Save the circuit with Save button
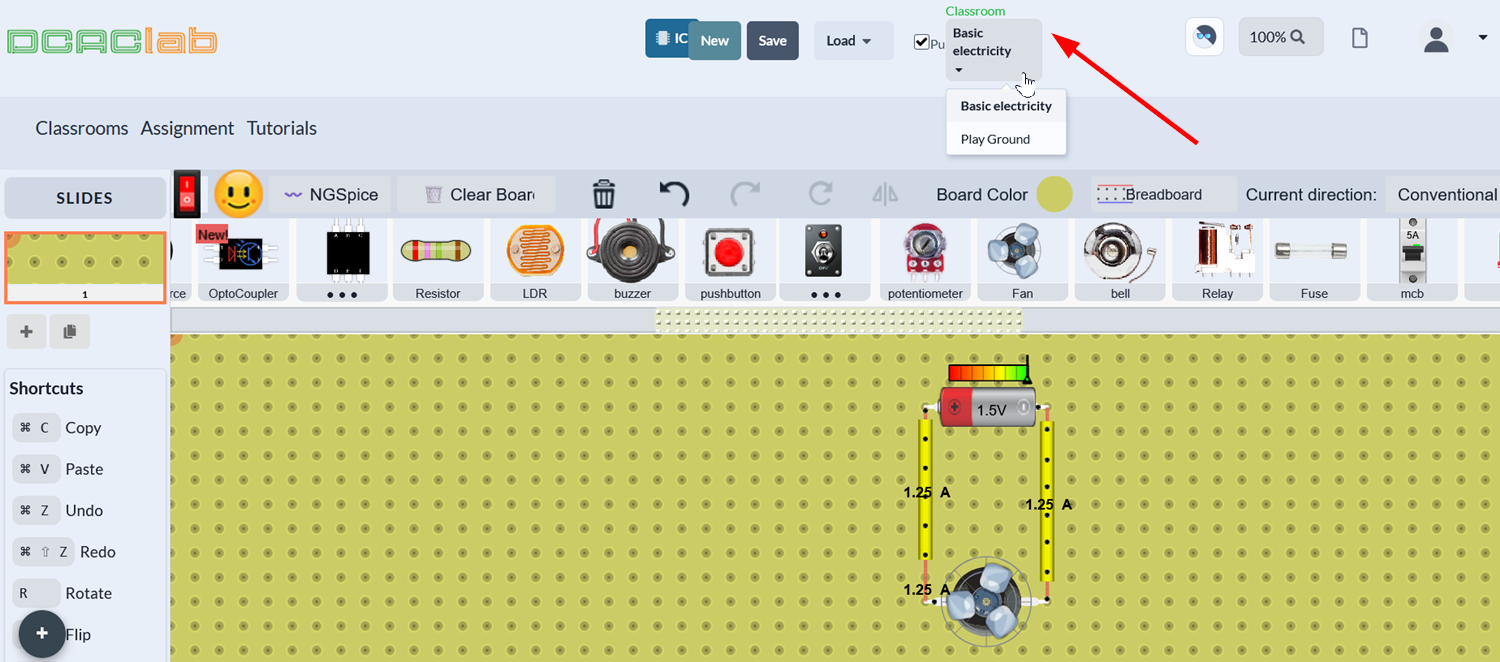1500x662 pixels. [772, 41]
